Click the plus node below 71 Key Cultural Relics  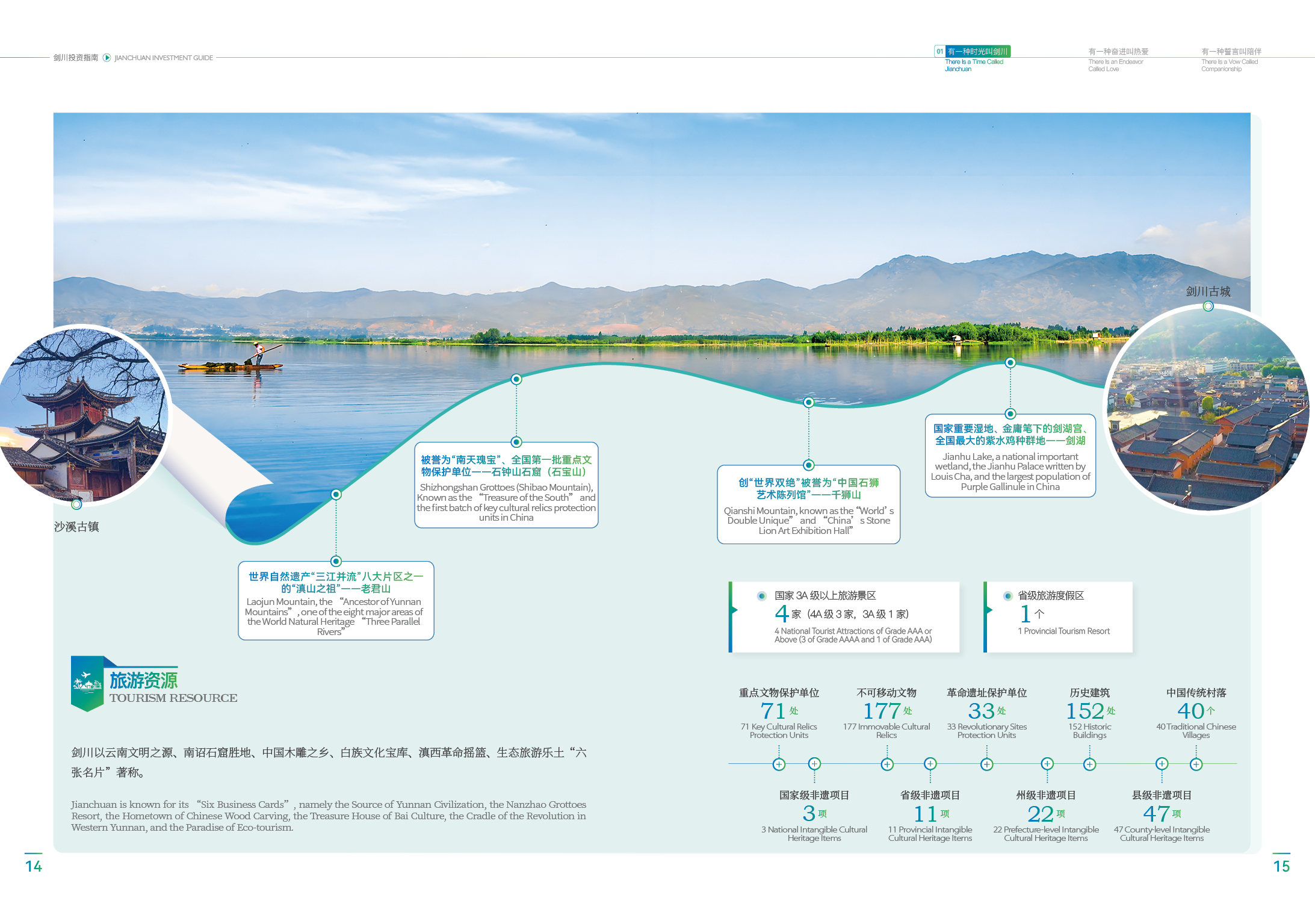click(779, 764)
